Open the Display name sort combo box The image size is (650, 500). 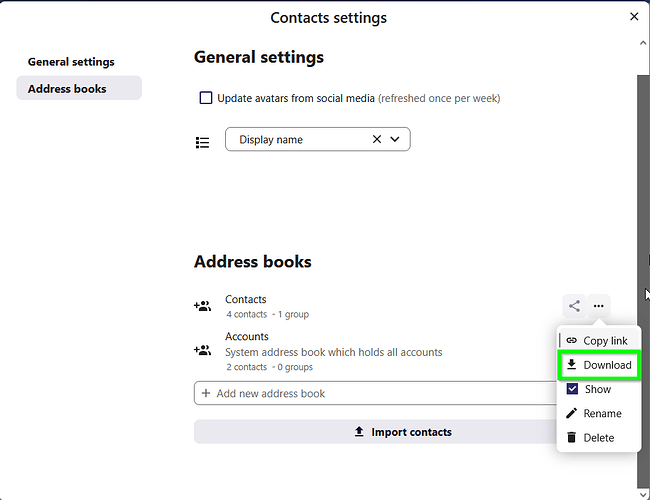click(300, 140)
